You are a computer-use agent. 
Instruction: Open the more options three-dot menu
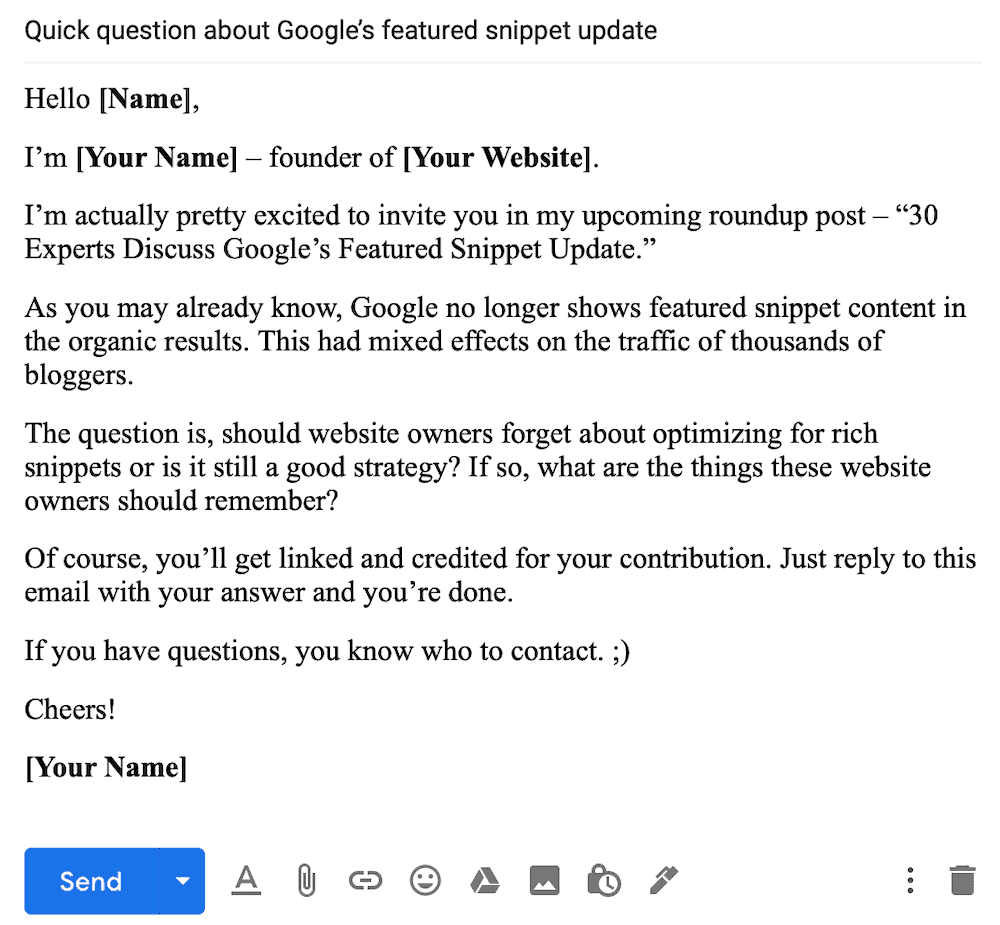910,881
